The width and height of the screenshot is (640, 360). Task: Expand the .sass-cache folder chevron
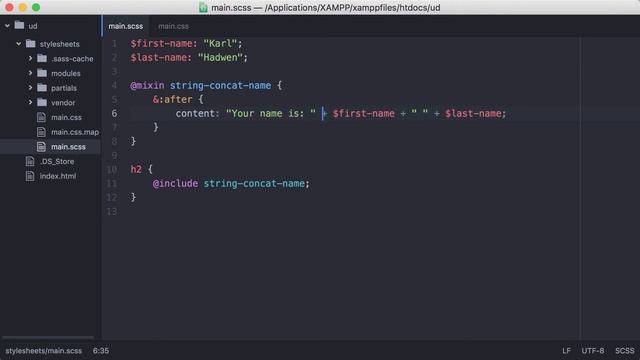point(30,58)
